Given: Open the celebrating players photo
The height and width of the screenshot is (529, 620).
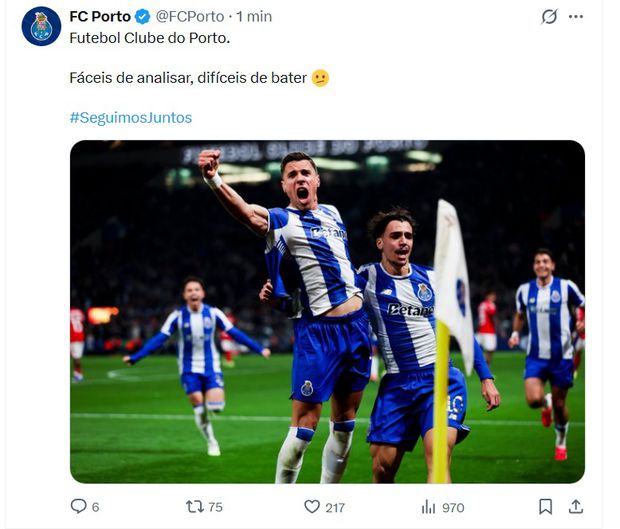Looking at the screenshot, I should point(327,311).
